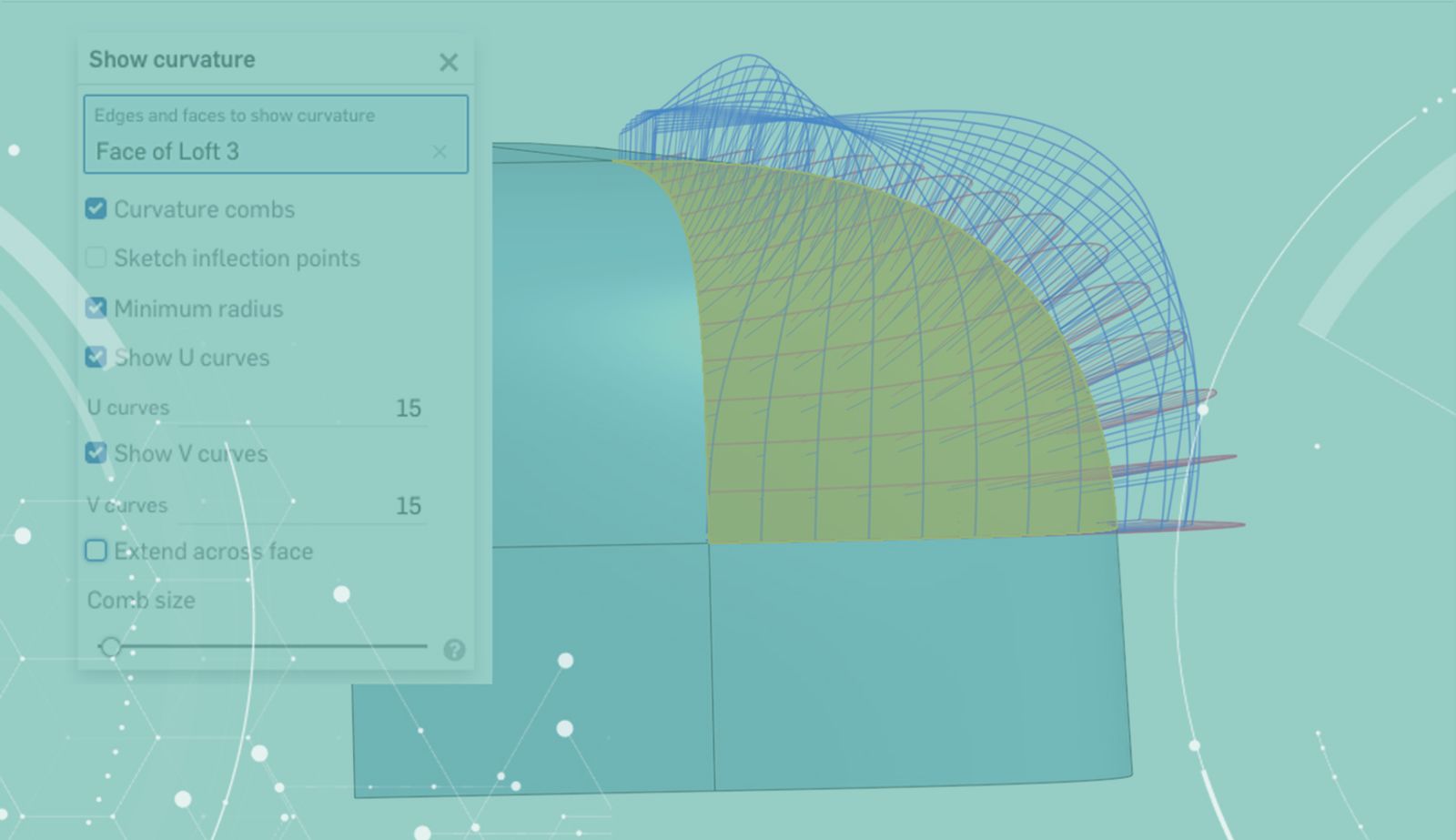Disable Show U curves
1456x840 pixels.
pos(96,358)
